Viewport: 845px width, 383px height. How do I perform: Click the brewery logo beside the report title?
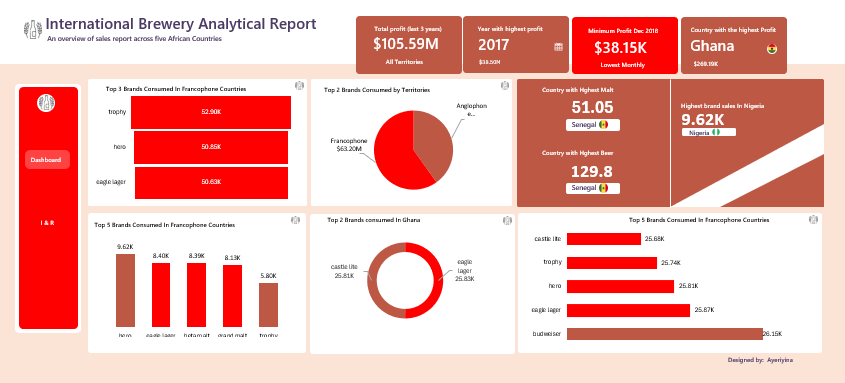click(x=33, y=29)
